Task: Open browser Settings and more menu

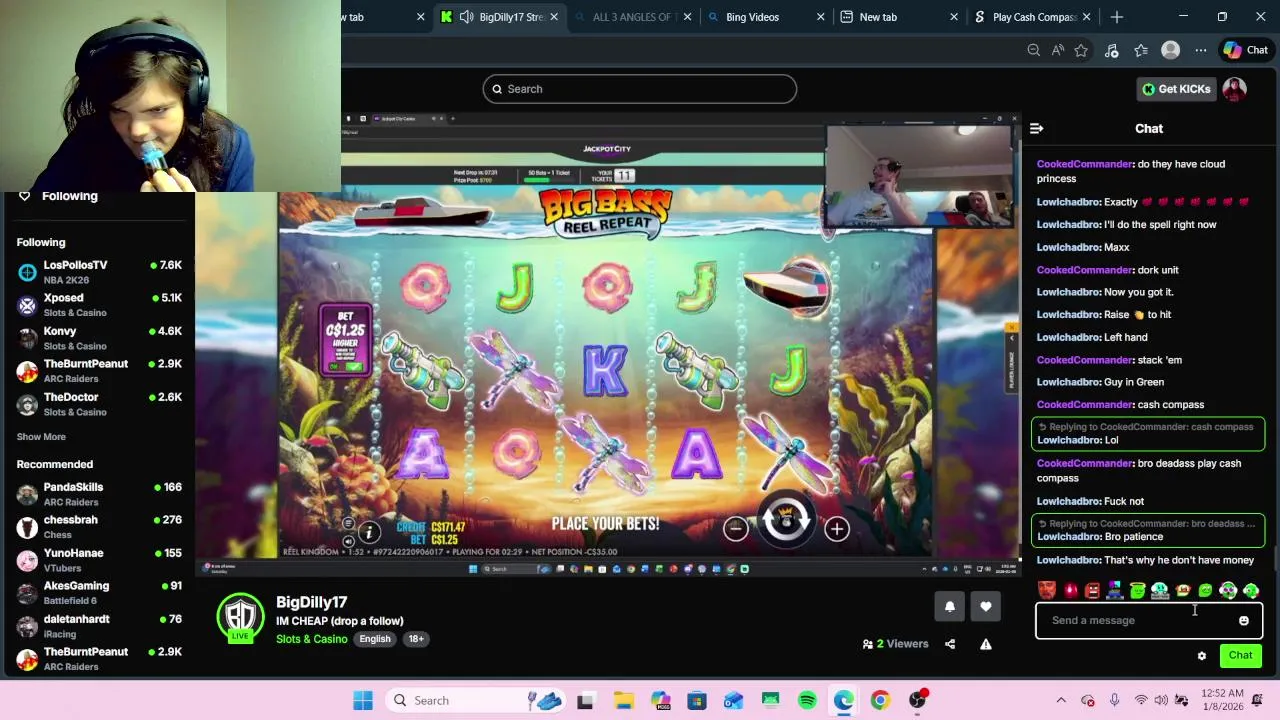Action: (x=1201, y=50)
